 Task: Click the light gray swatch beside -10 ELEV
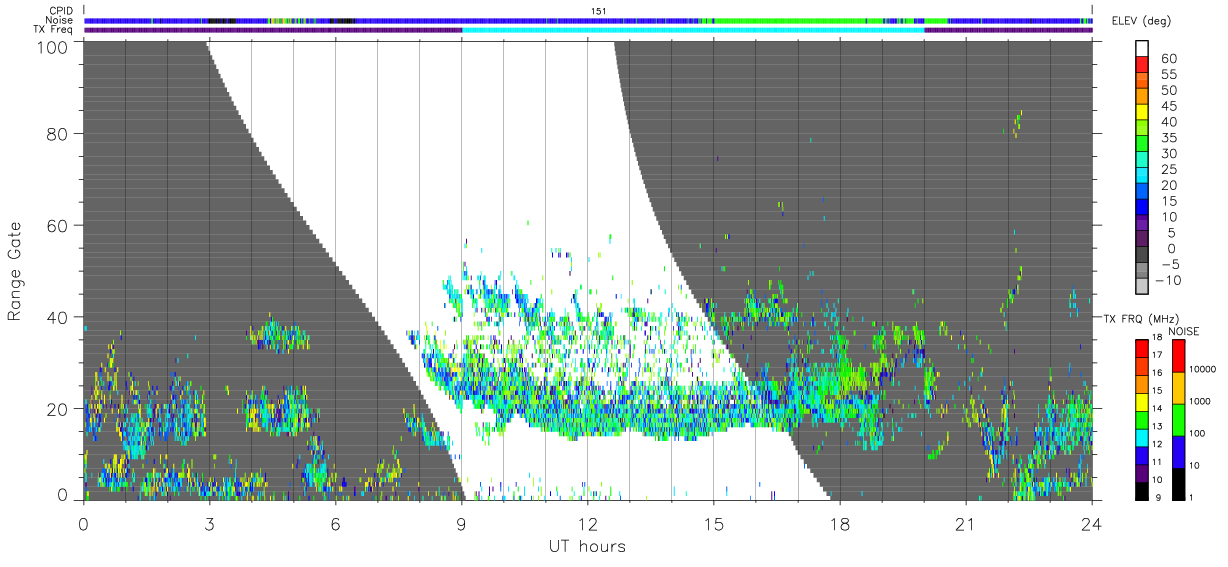pyautogui.click(x=1143, y=288)
